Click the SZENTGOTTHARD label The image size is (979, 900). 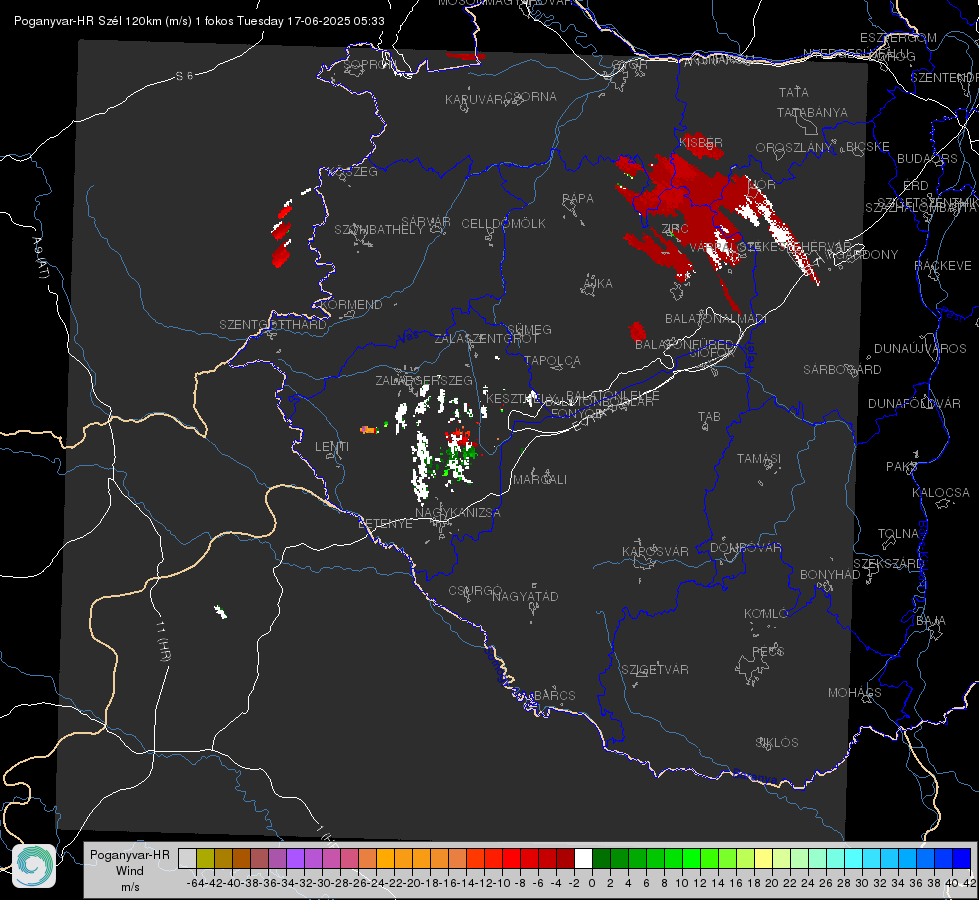pos(273,325)
